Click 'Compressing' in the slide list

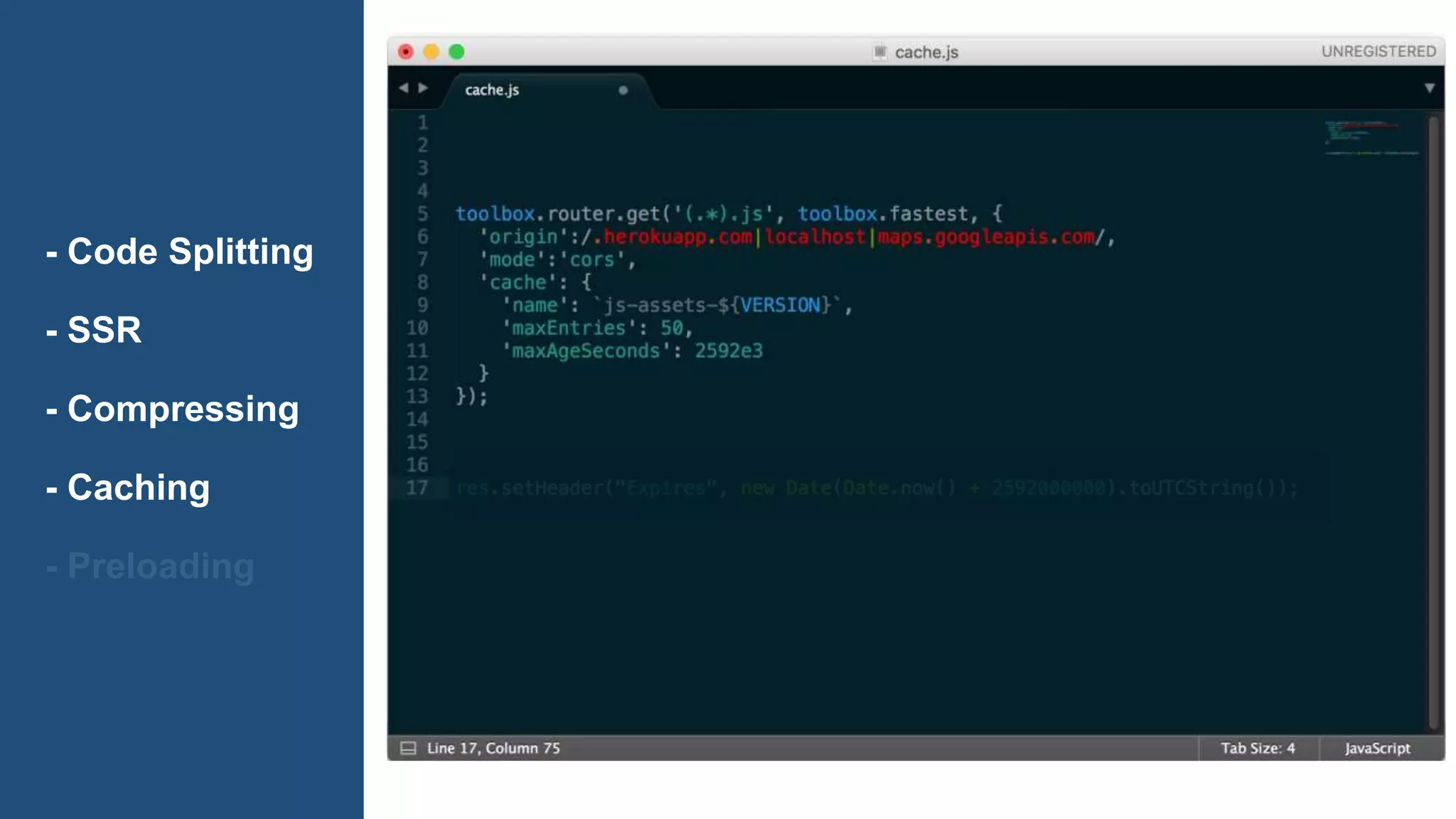(x=183, y=409)
